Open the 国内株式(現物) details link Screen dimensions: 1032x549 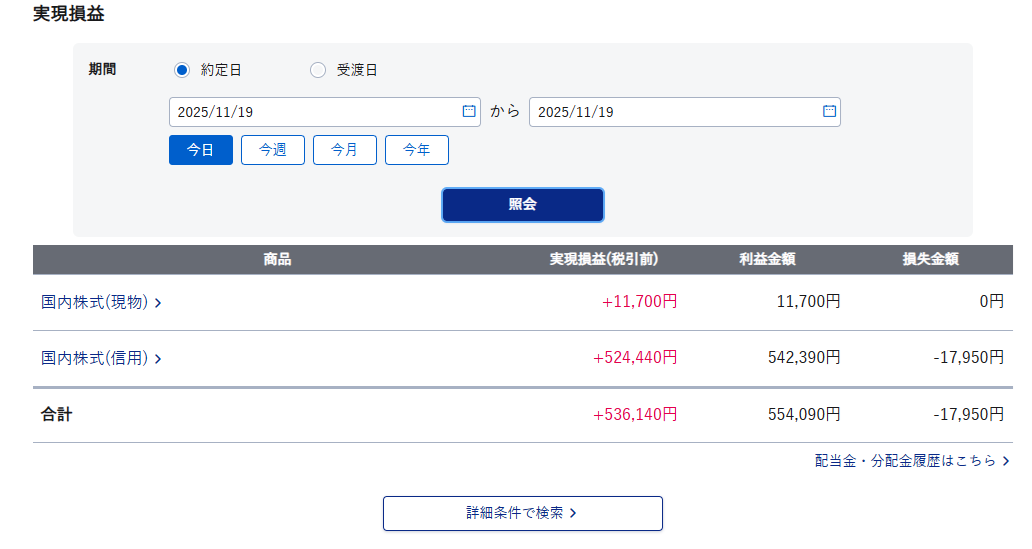click(x=95, y=302)
